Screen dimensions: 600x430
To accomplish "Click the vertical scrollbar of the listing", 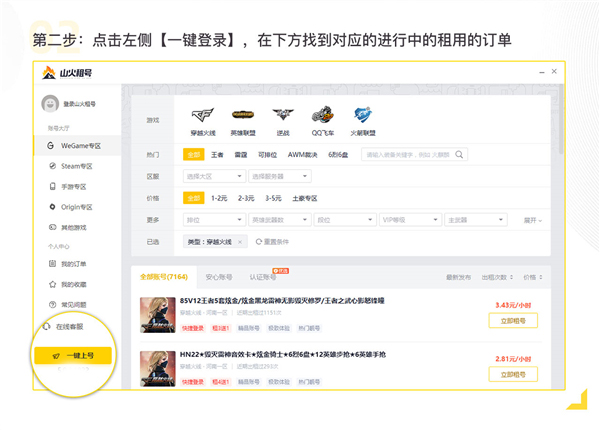I will click(x=561, y=119).
